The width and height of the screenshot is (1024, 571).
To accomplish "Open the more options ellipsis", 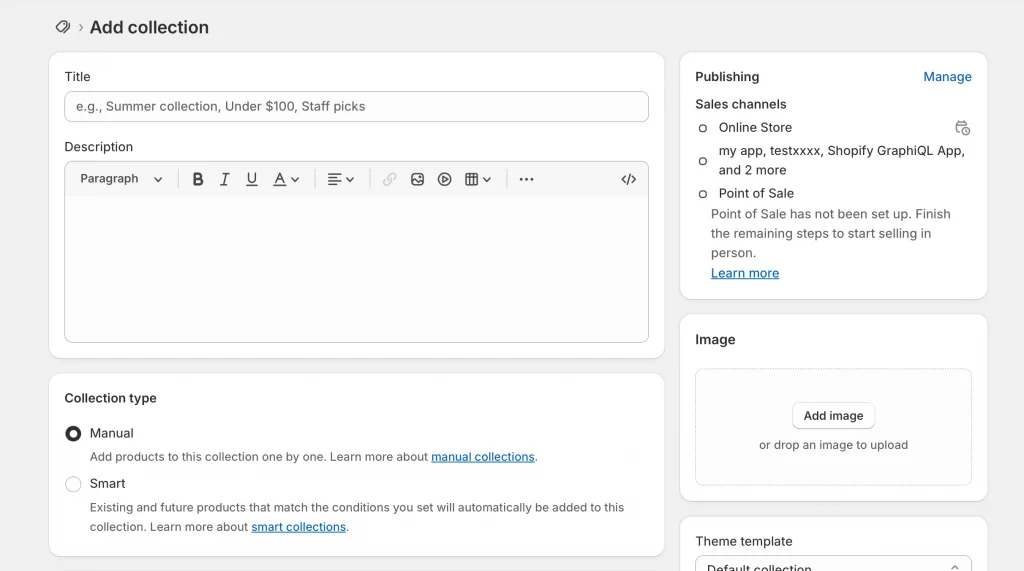I will point(526,179).
